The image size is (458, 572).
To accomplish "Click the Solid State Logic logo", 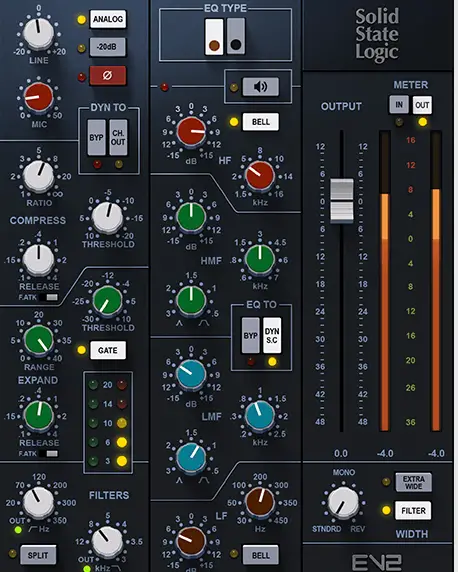I will coord(377,34).
